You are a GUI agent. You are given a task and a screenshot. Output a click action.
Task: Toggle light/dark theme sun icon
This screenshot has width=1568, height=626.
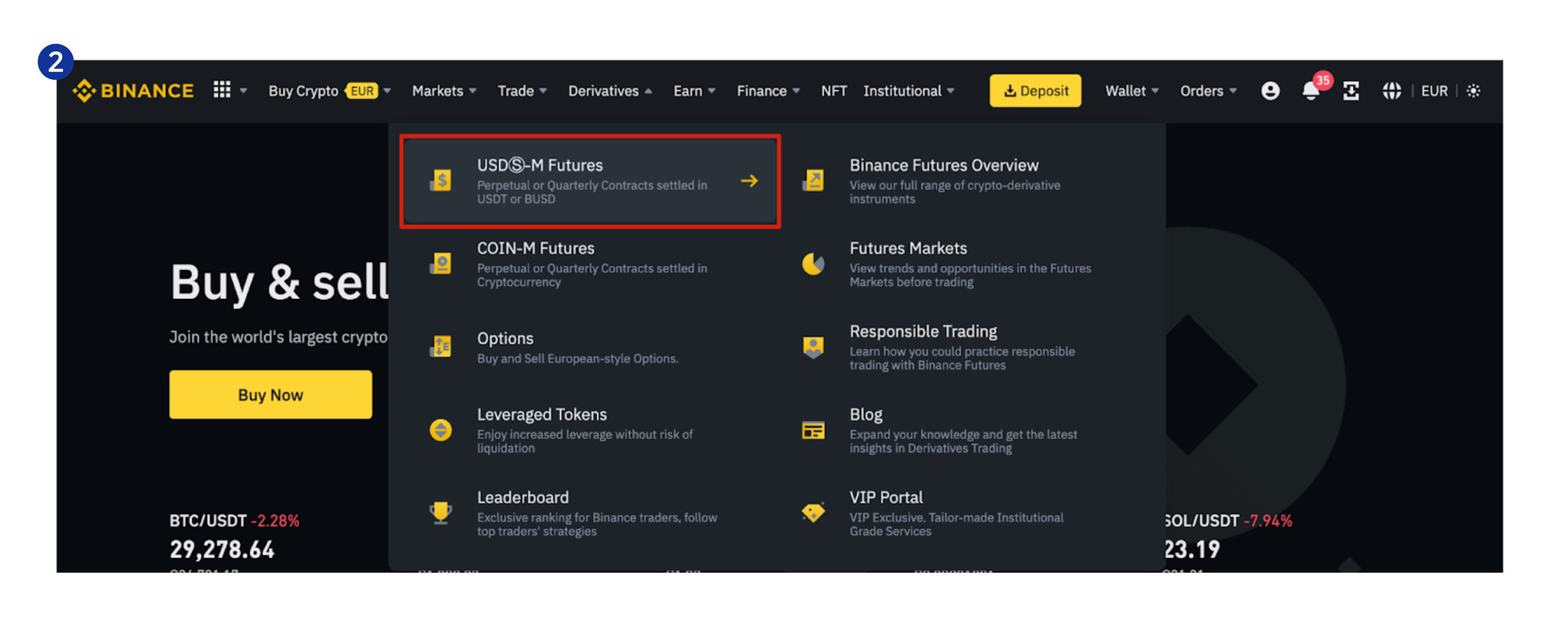click(x=1473, y=91)
